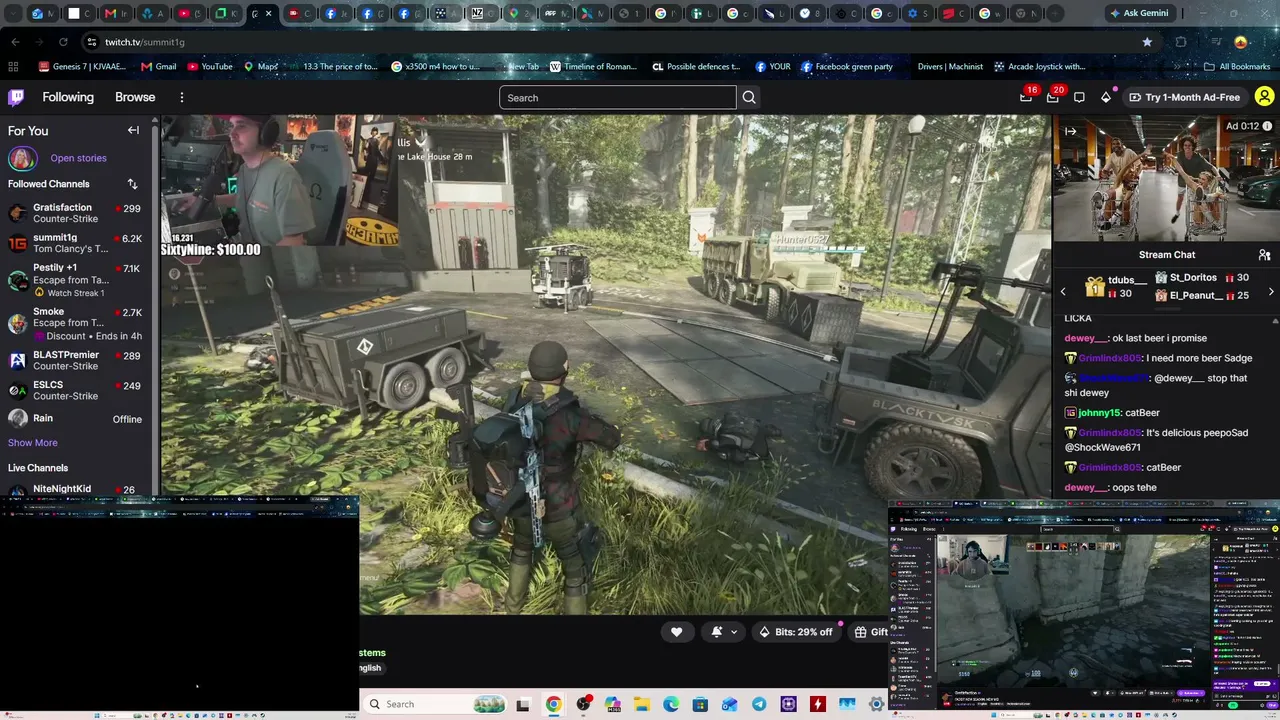Open the Chrome apps grid
This screenshot has height=720, width=1280.
pos(13,67)
